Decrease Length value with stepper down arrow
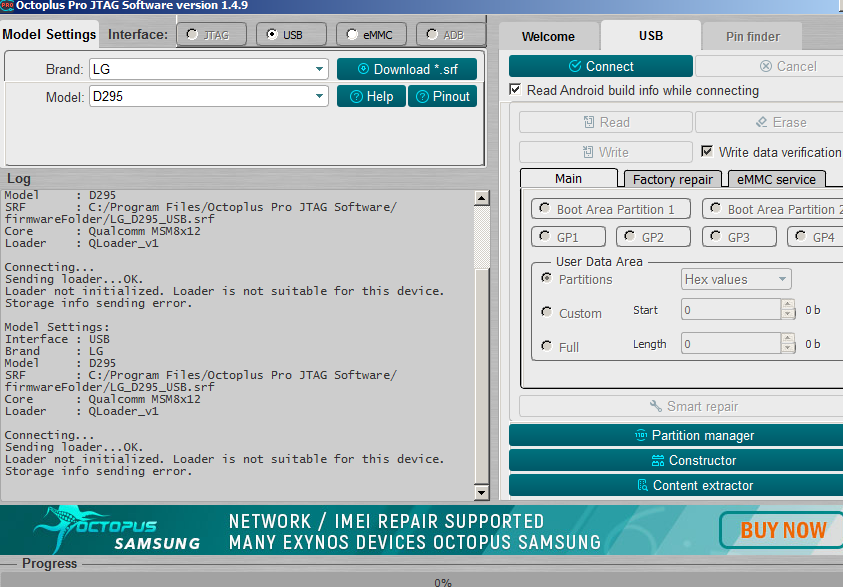 tap(788, 348)
